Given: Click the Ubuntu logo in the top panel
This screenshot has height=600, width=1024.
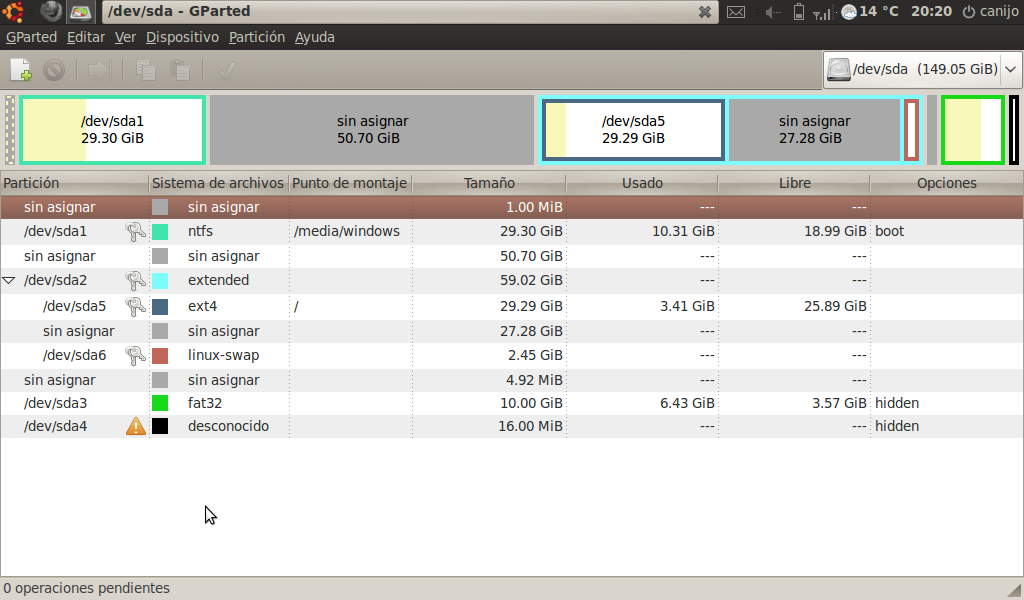Looking at the screenshot, I should click(13, 11).
